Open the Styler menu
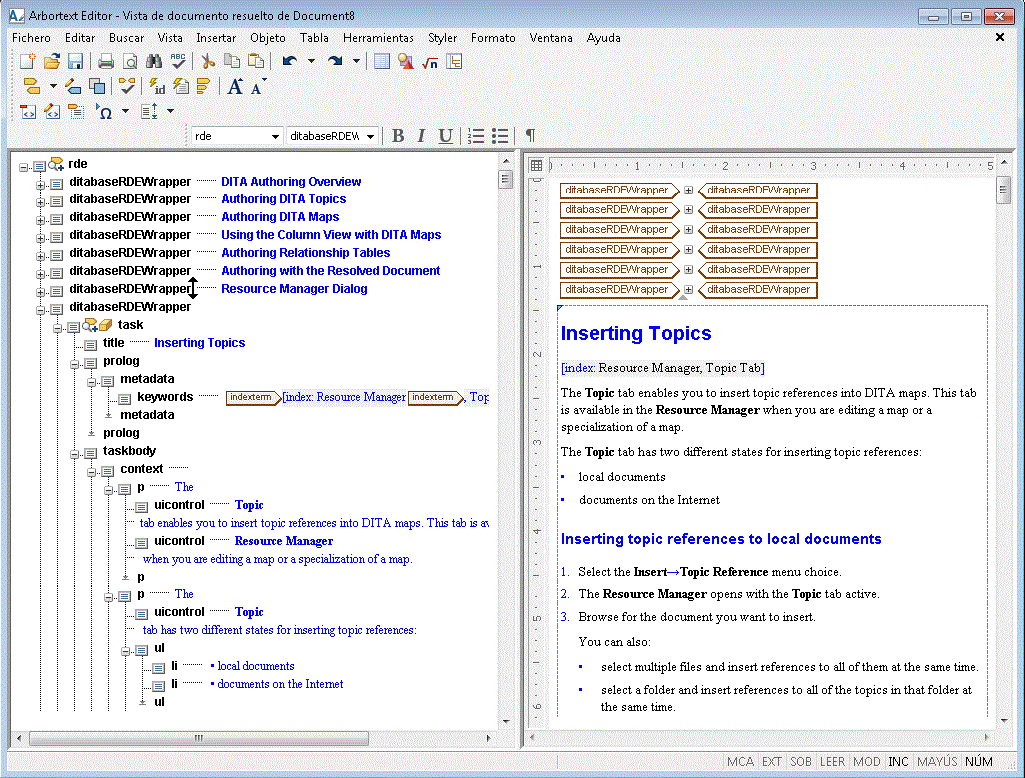This screenshot has height=778, width=1025. click(x=442, y=38)
